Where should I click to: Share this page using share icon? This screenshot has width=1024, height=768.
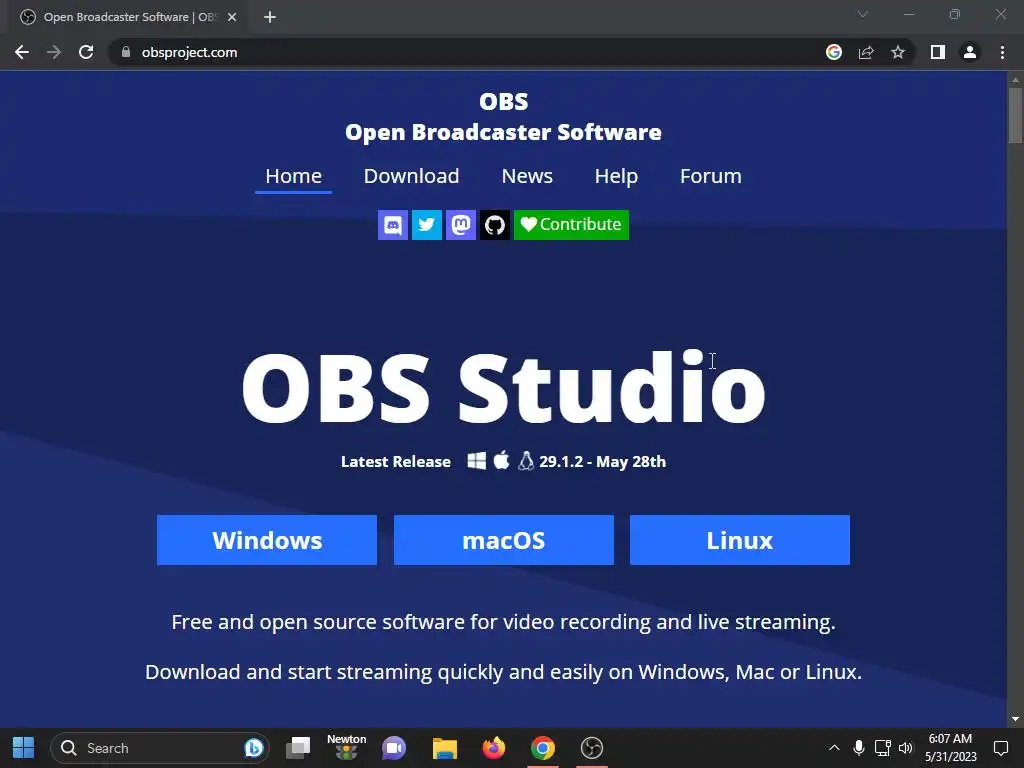pos(866,52)
